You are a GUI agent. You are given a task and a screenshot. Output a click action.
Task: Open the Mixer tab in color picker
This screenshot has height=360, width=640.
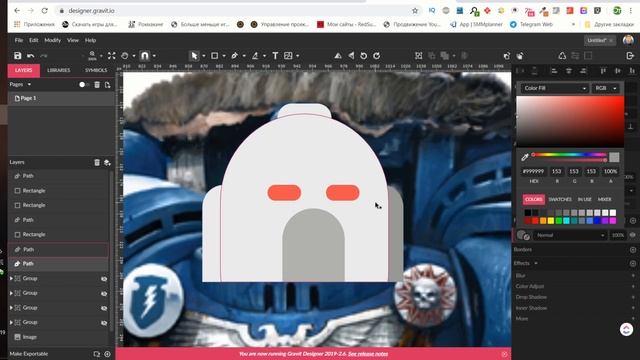(x=604, y=199)
